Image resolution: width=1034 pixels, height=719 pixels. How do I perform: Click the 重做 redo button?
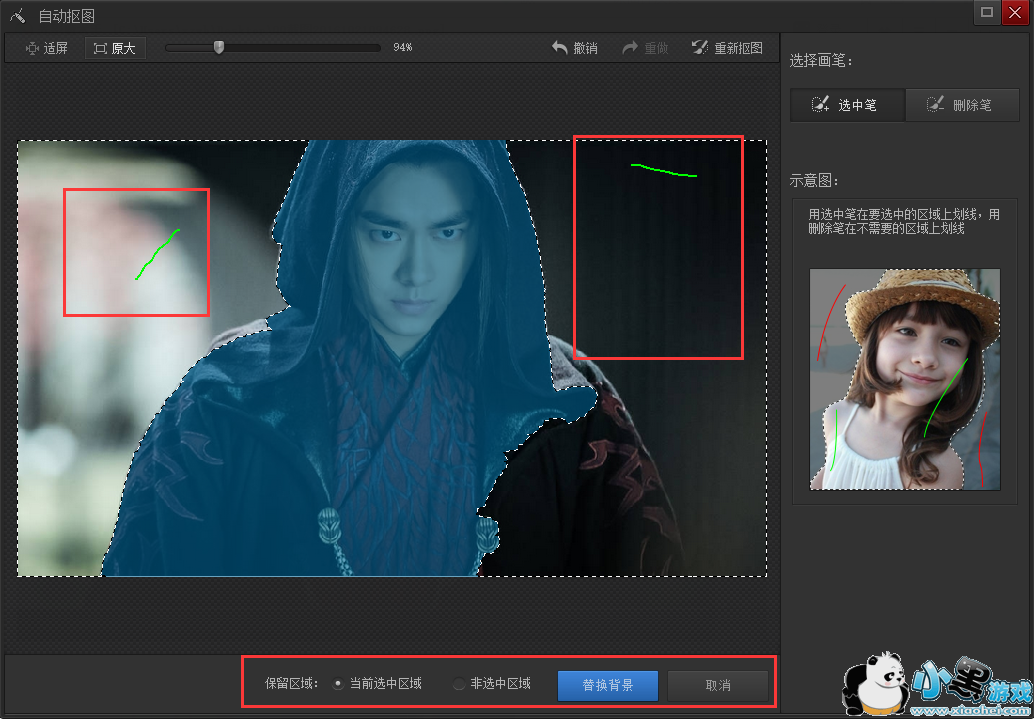point(646,48)
